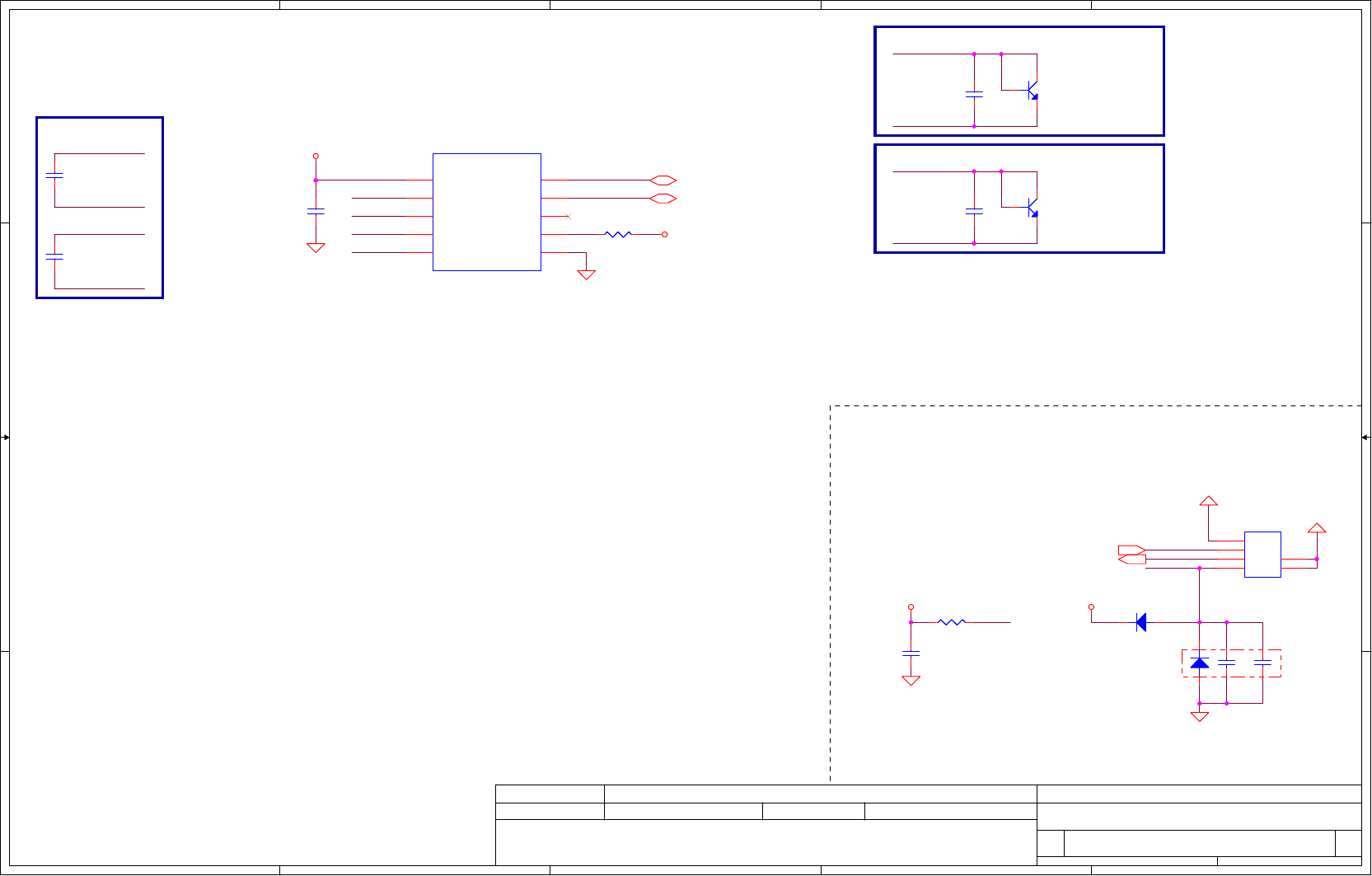
Task: Click the ground symbol of the bottom RC network
Action: (x=911, y=681)
